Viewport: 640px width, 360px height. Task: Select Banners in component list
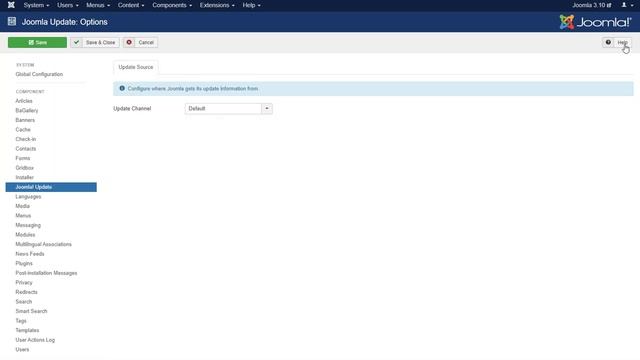point(25,120)
